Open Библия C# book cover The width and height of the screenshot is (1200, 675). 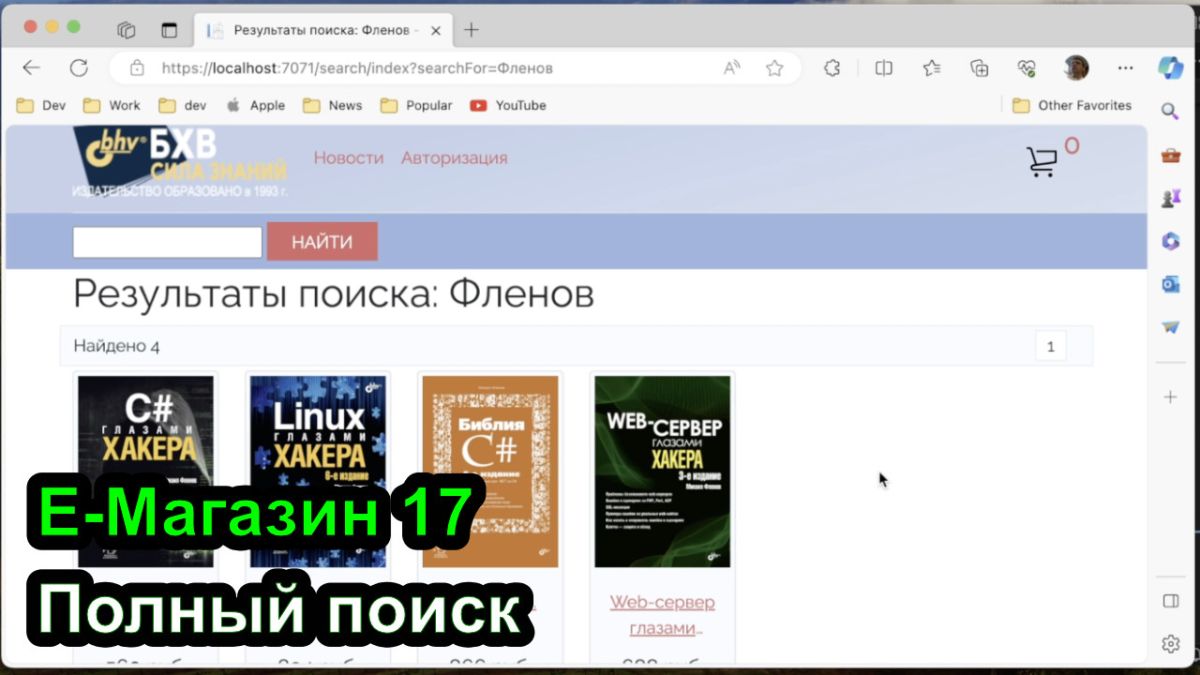pos(490,471)
